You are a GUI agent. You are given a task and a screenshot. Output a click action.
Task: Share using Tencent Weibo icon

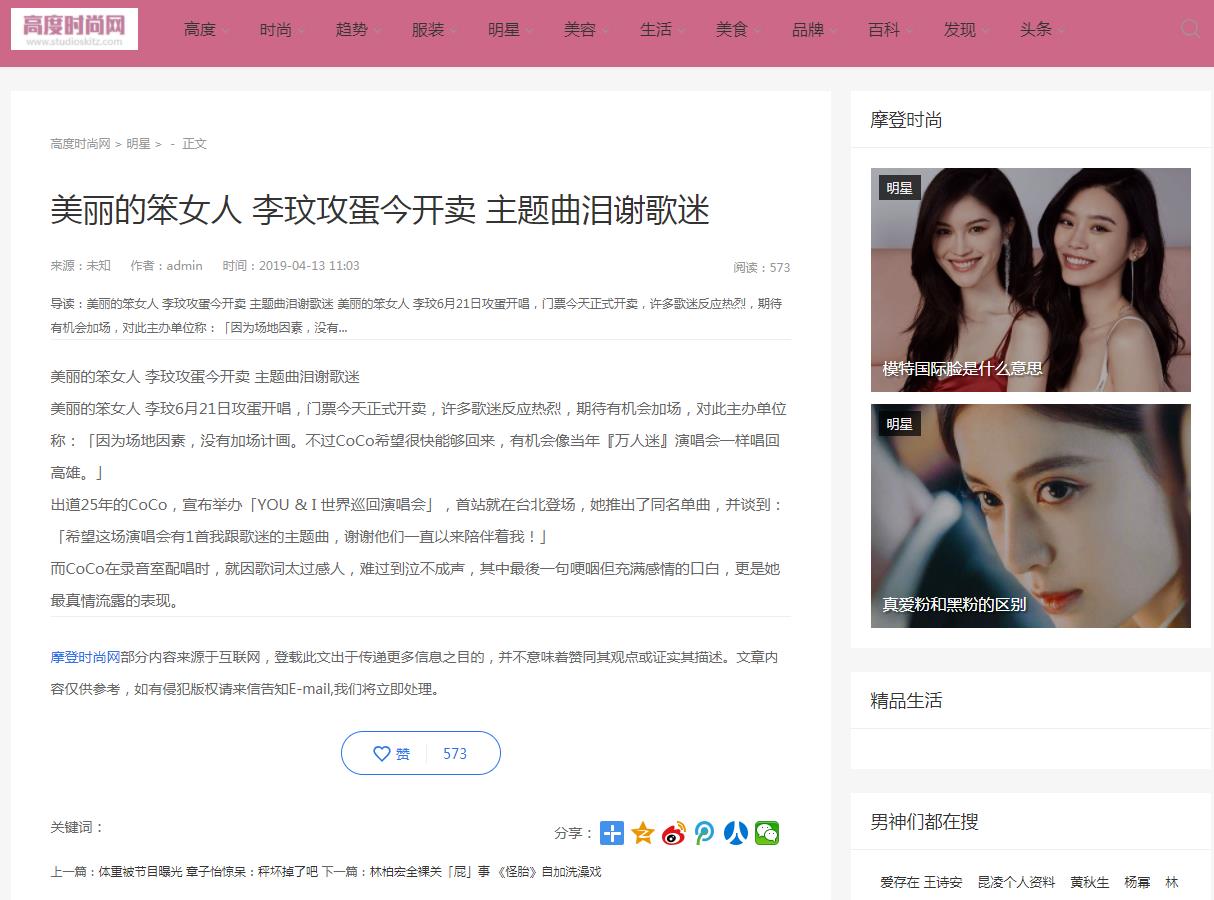tap(705, 833)
